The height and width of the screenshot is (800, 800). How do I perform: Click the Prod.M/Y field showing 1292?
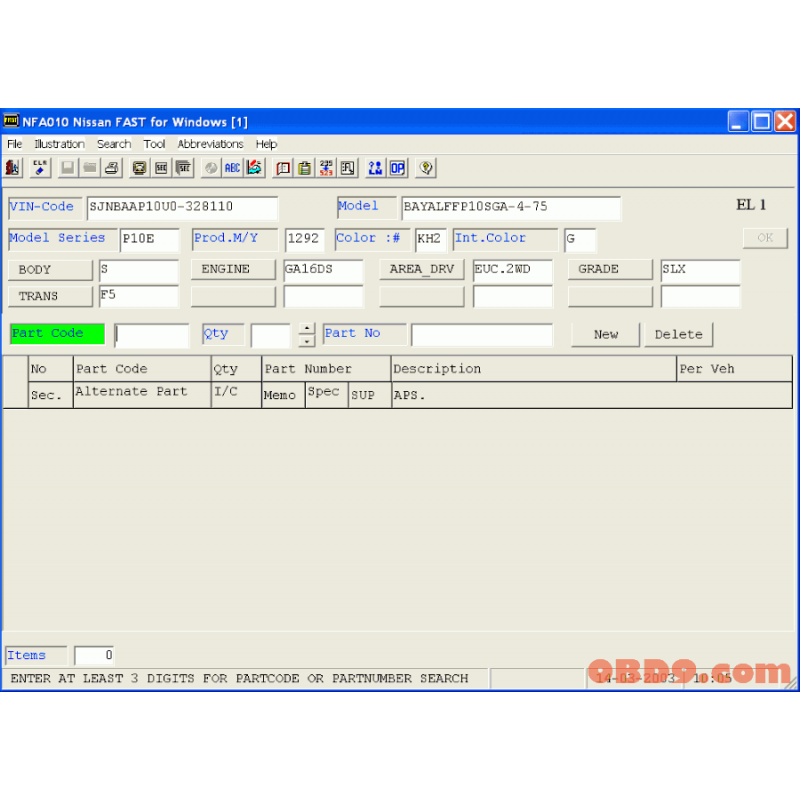click(x=305, y=240)
